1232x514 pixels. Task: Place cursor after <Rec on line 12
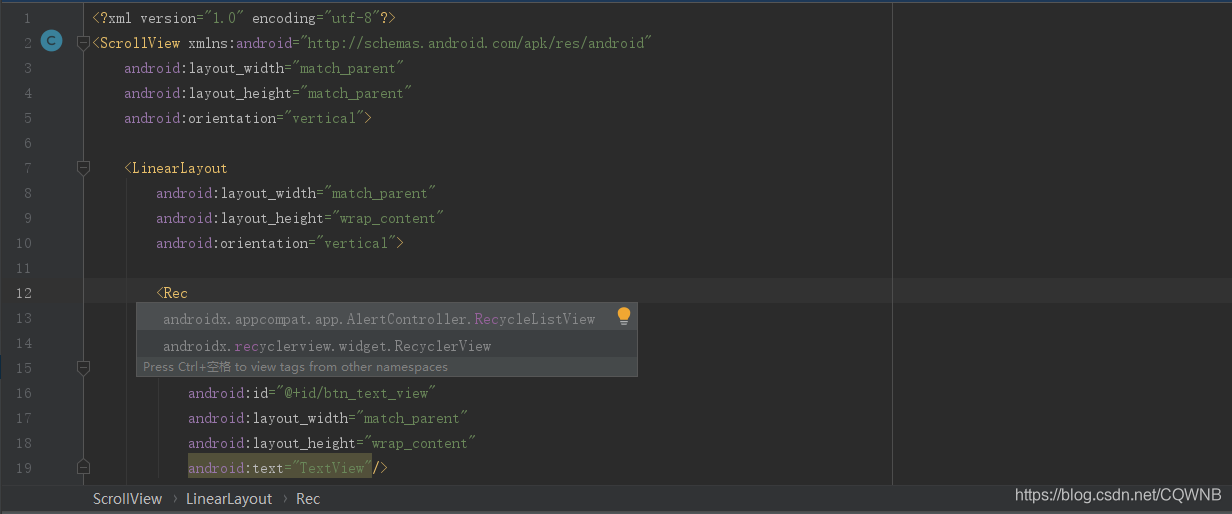[x=188, y=293]
